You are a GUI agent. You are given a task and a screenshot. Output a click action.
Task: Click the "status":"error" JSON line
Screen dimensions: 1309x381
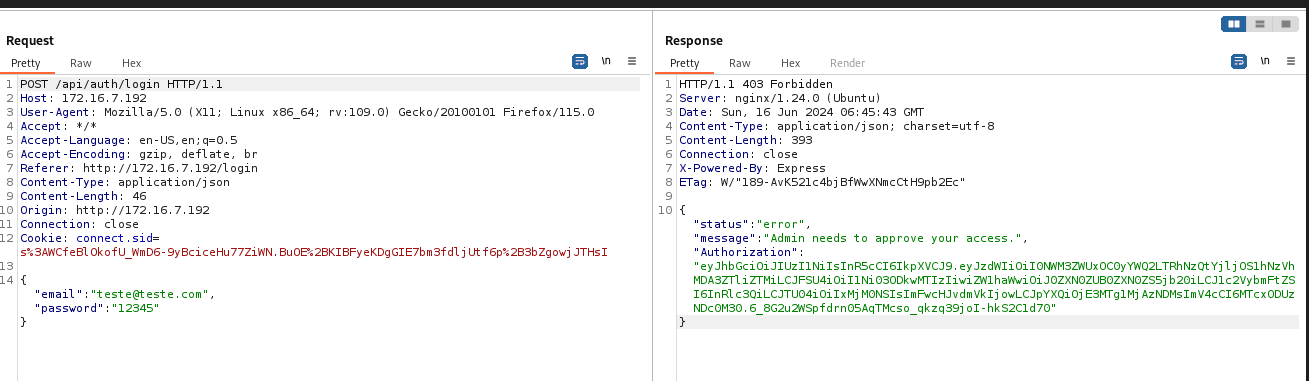point(752,225)
